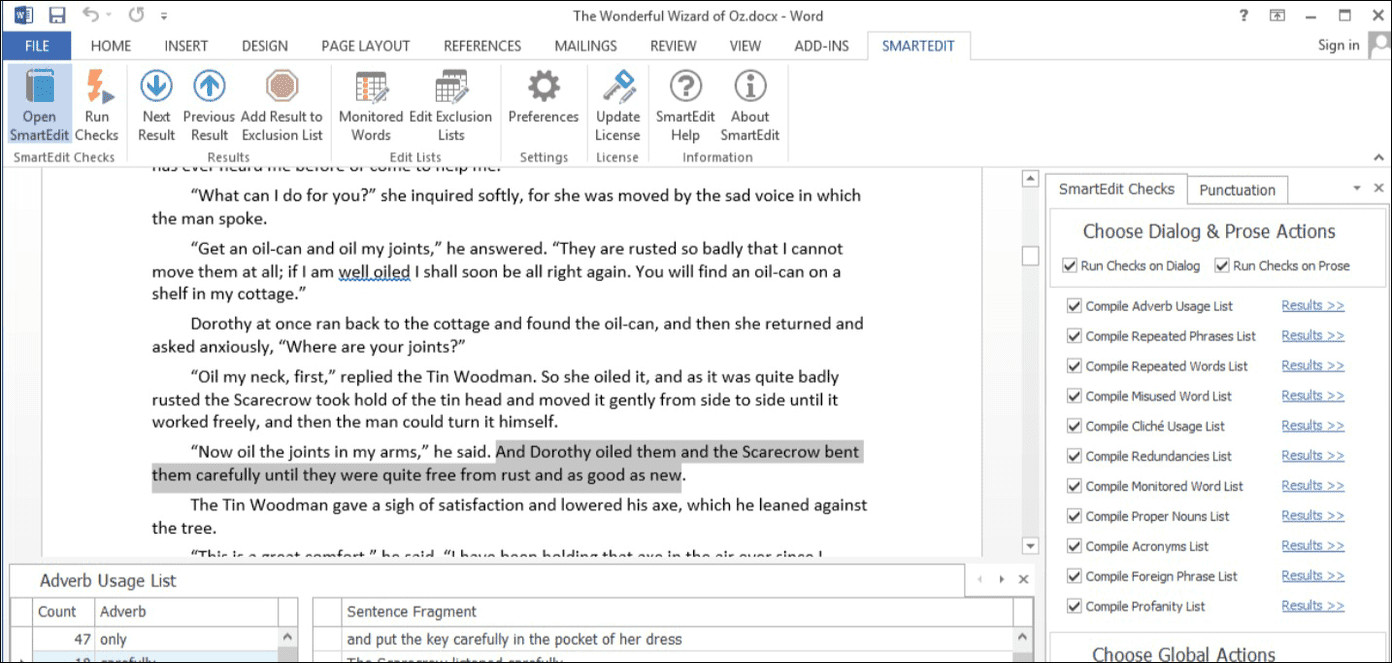Uncheck Compile Repeated Phrases List
The image size is (1392, 663).
1074,336
